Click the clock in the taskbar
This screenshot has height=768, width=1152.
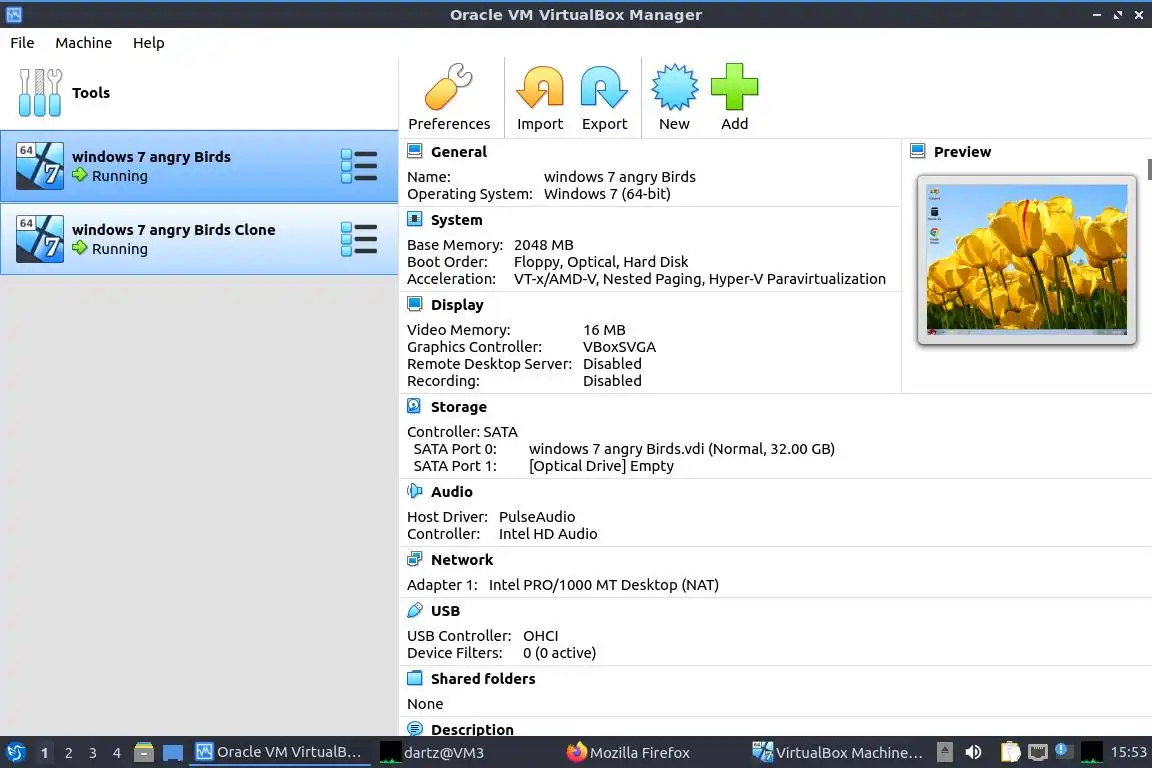tap(1128, 752)
